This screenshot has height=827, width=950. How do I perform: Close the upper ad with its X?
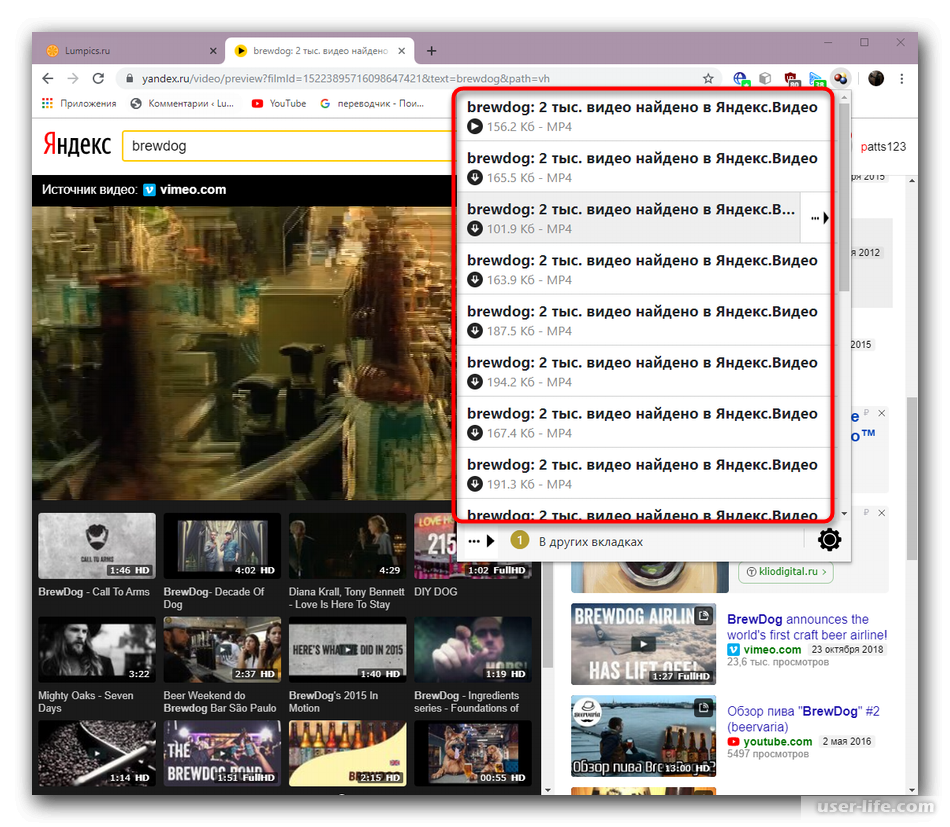pos(882,413)
